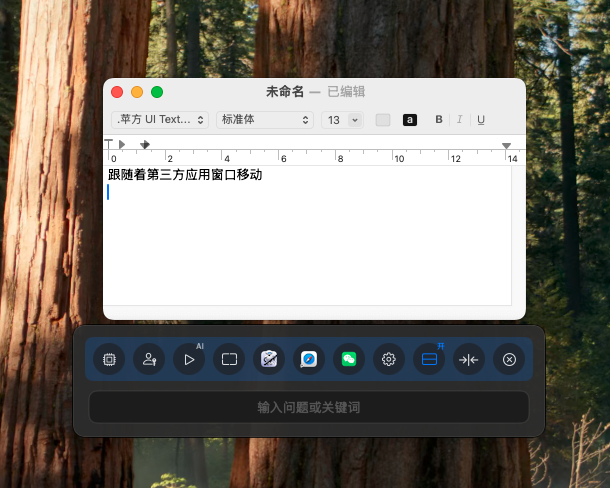Open the green WeChat icon
Image resolution: width=610 pixels, height=488 pixels.
pos(349,359)
